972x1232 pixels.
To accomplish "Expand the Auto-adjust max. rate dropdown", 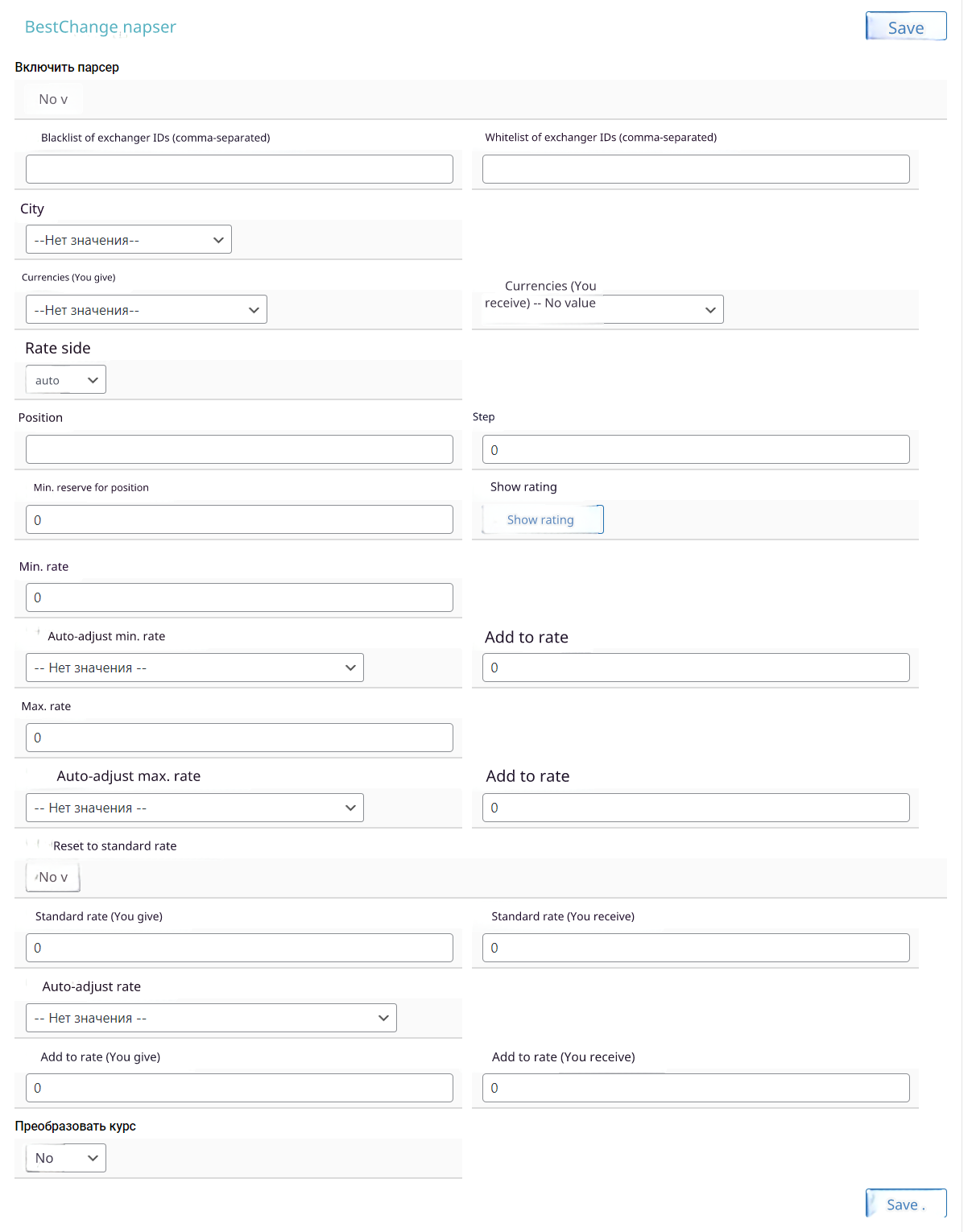I will tap(195, 808).
